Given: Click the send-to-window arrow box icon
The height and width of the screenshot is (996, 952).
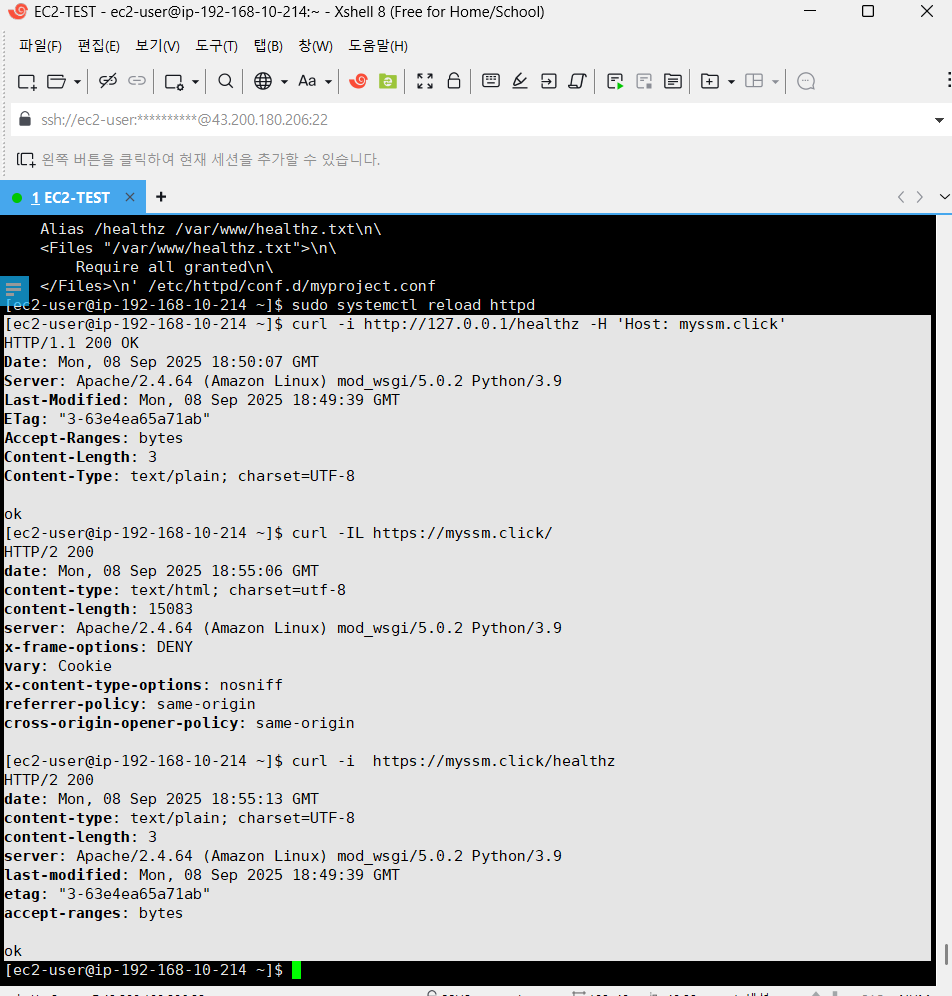Looking at the screenshot, I should (x=548, y=81).
